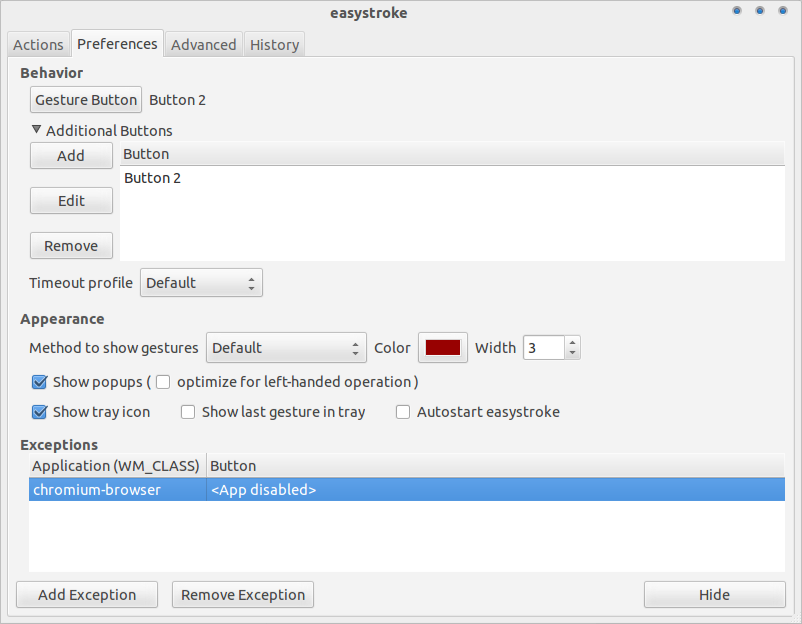Open the dark red gesture Color swatch
Image resolution: width=802 pixels, height=624 pixels.
[443, 348]
